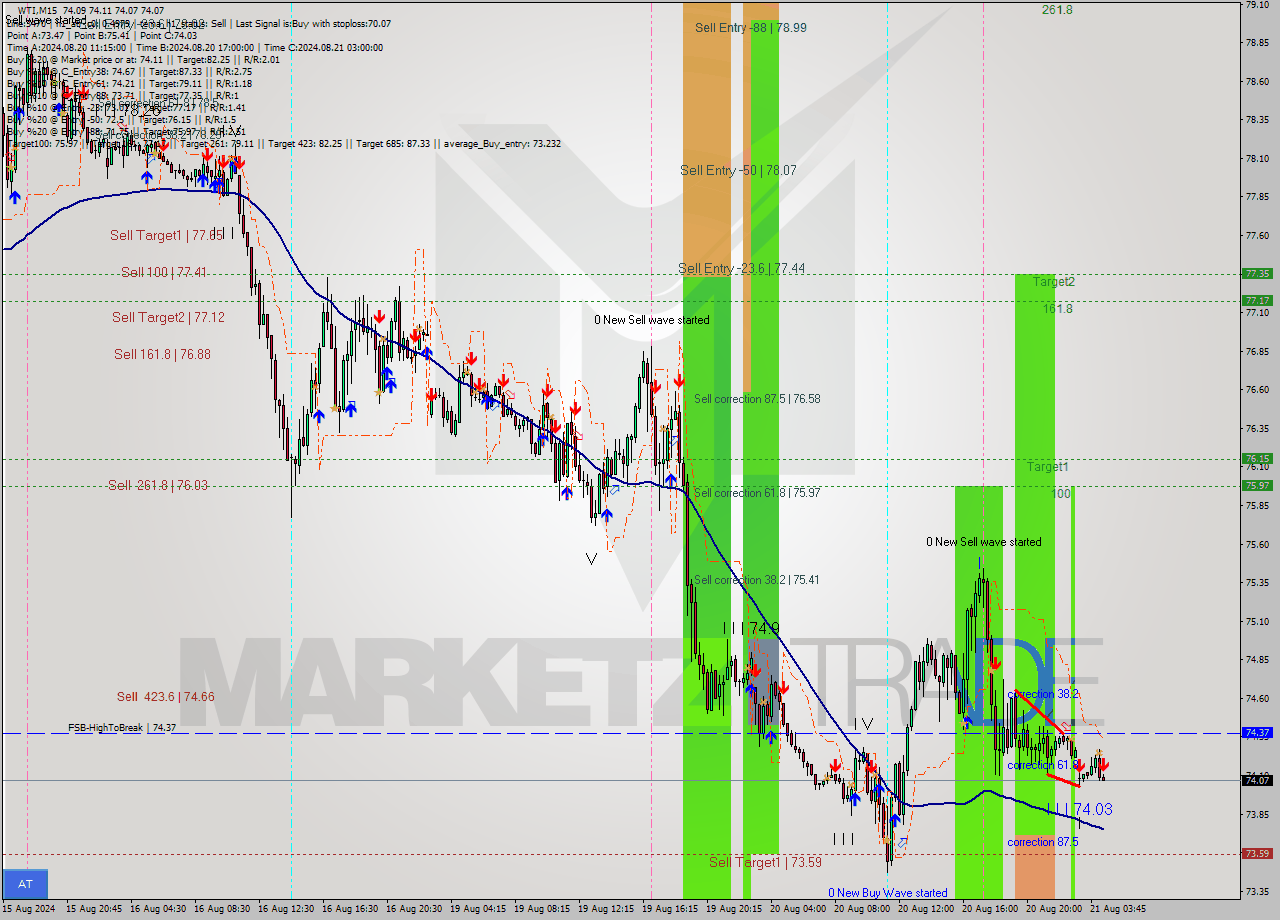1280x920 pixels.
Task: Click the green 77.17 price tag
Action: tap(1257, 300)
